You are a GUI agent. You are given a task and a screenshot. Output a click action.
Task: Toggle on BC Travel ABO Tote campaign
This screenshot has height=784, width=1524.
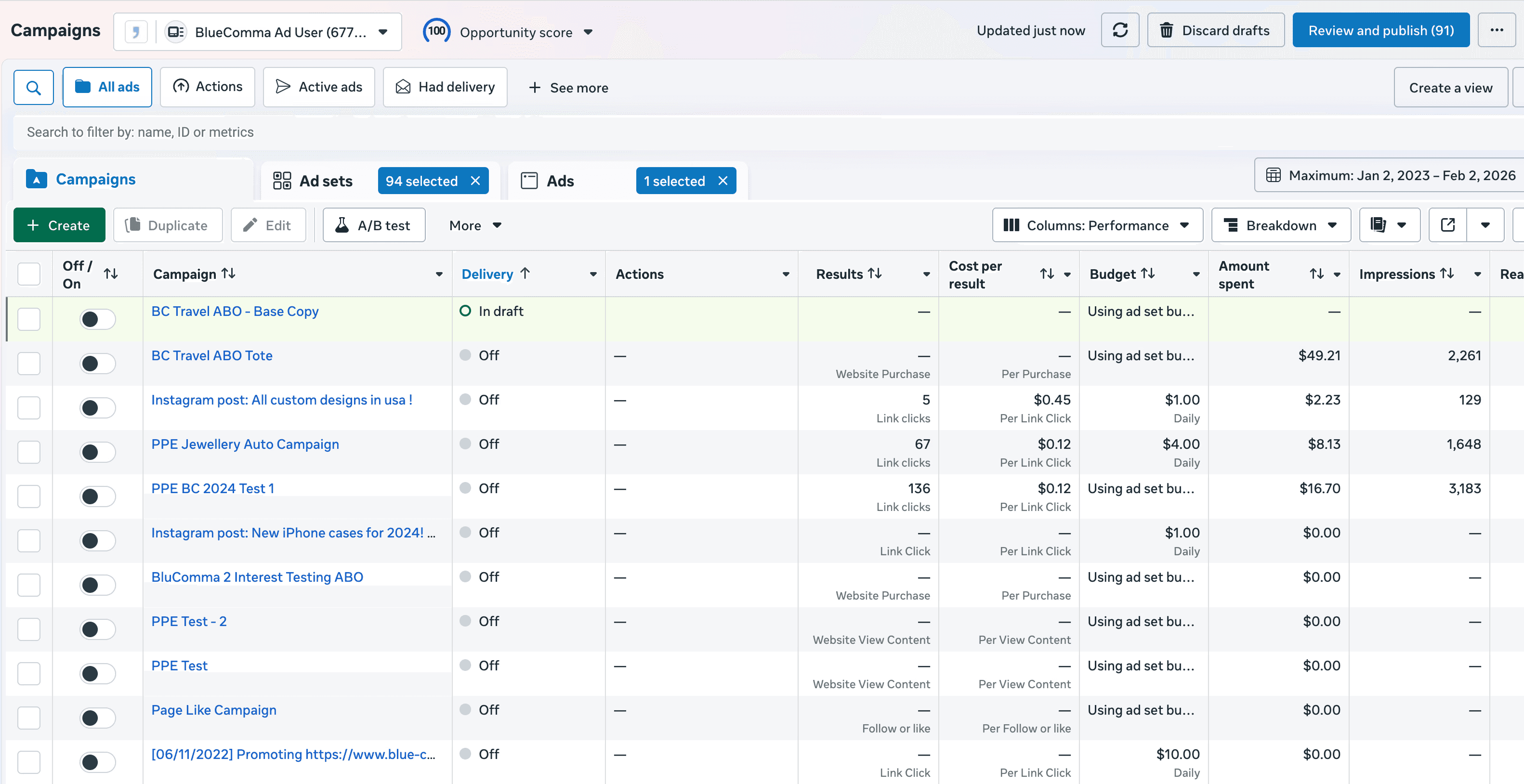[98, 363]
